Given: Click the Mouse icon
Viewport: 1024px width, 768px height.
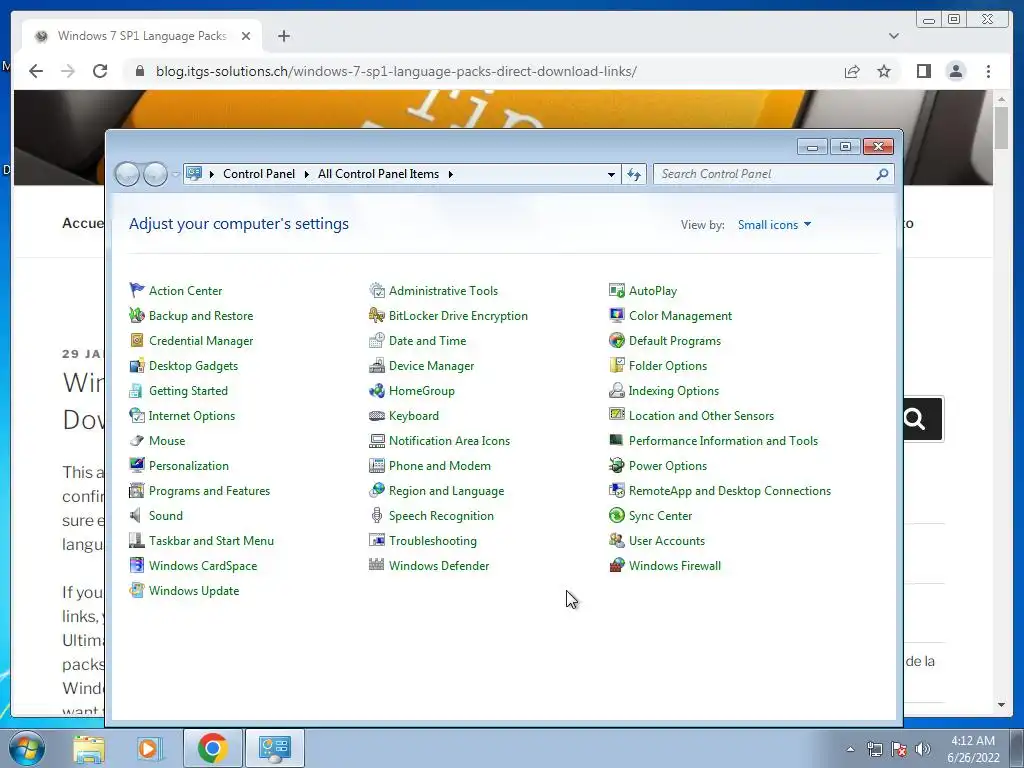Looking at the screenshot, I should (136, 441).
